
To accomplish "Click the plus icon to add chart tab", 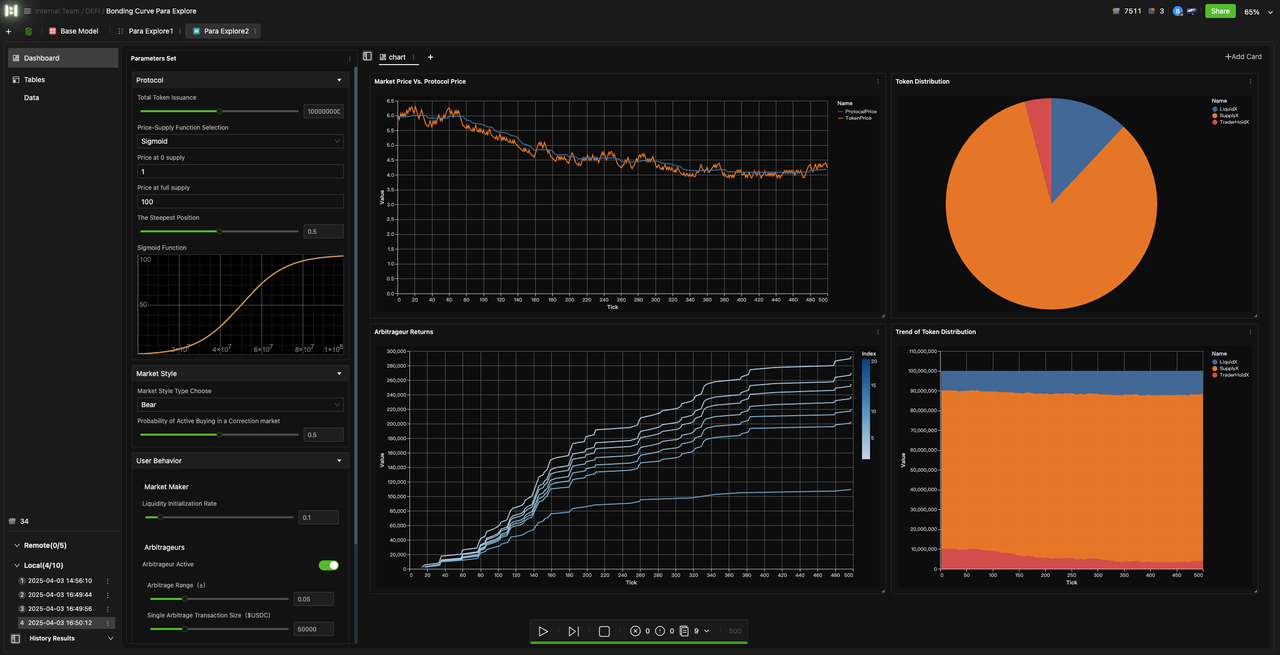I will tap(431, 57).
